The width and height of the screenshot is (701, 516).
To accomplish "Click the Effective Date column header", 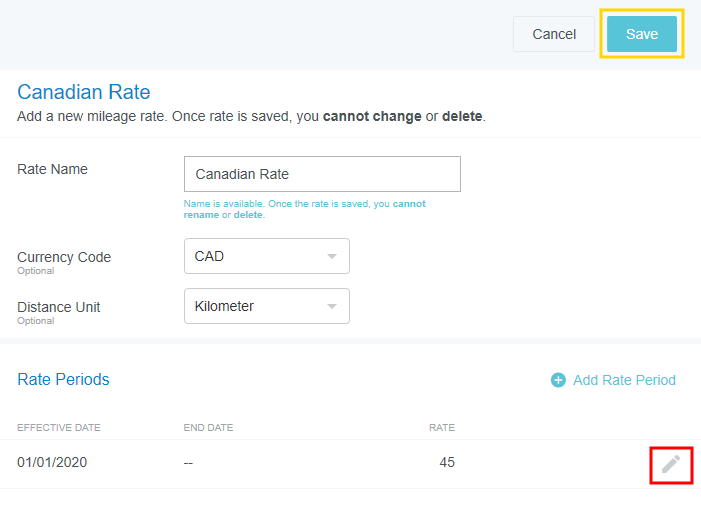I will [59, 428].
